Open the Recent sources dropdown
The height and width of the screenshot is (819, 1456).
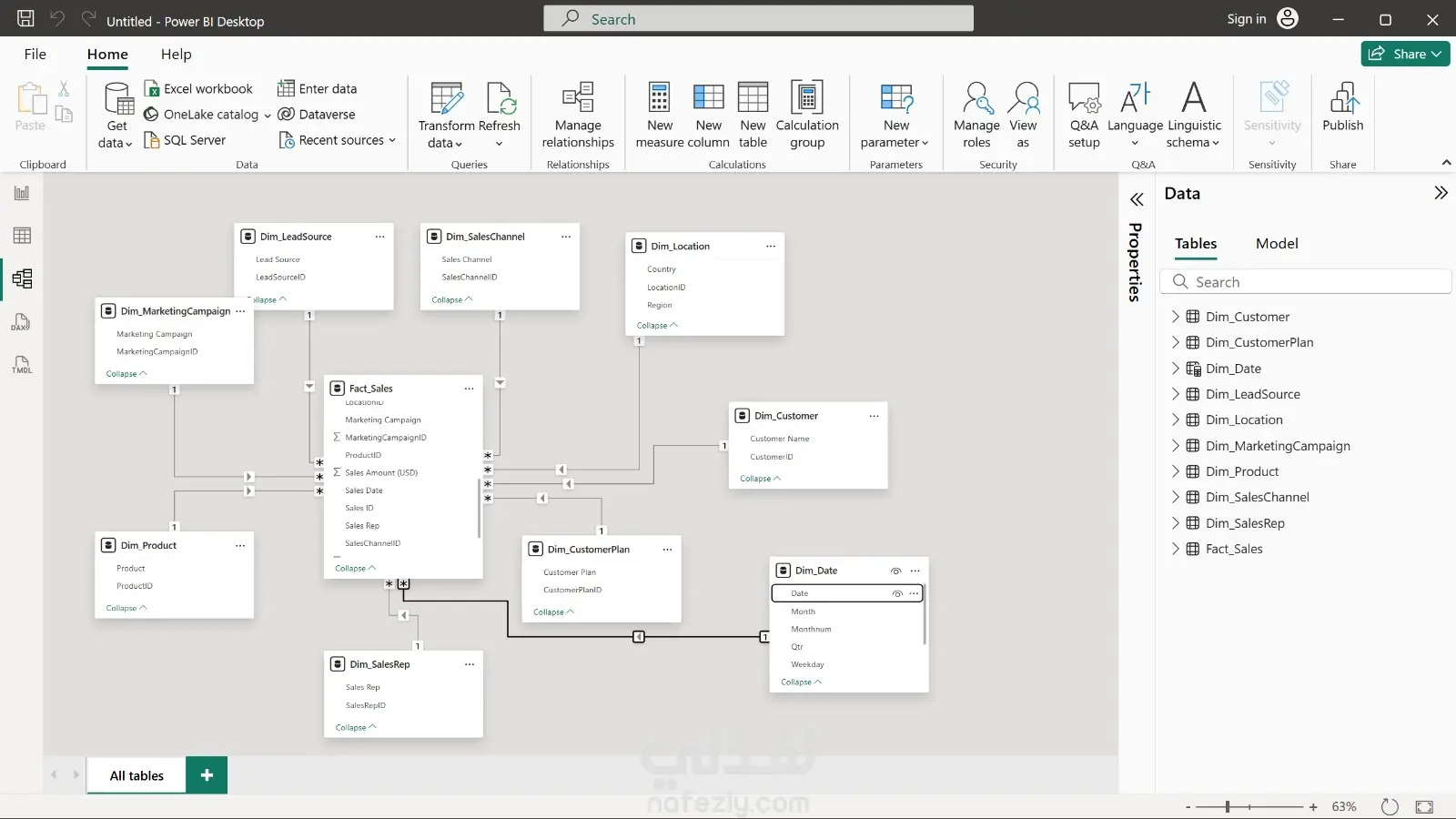point(337,140)
